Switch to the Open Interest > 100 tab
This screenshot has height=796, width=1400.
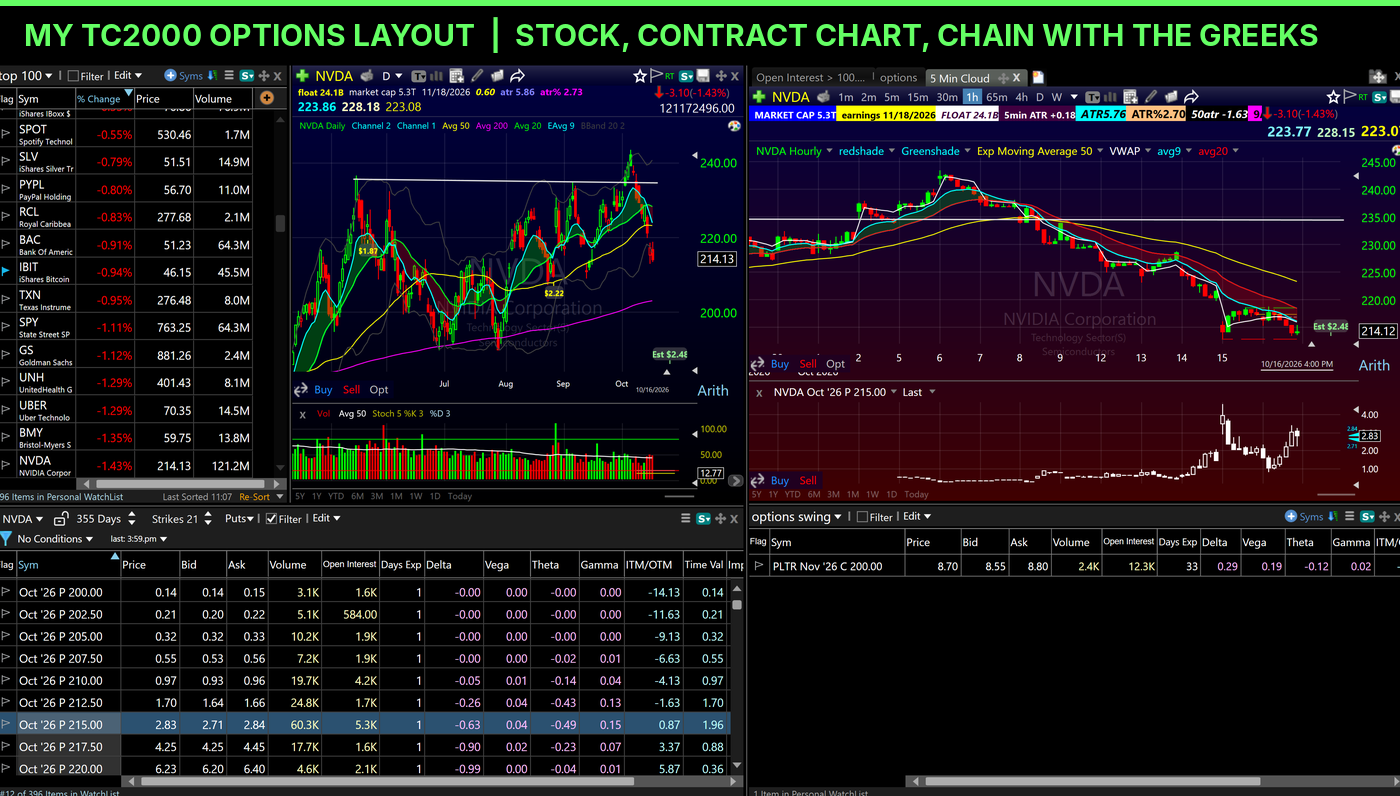click(x=811, y=78)
